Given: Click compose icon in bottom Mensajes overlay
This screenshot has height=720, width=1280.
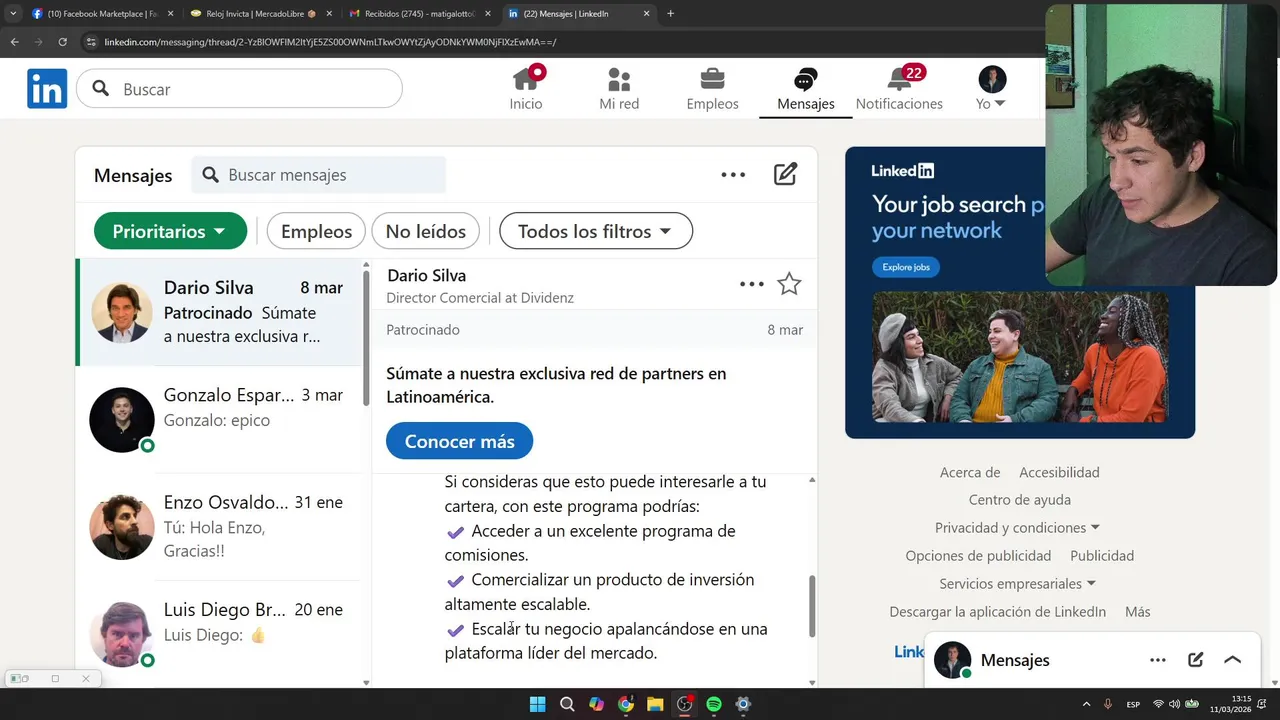Looking at the screenshot, I should tap(1195, 660).
